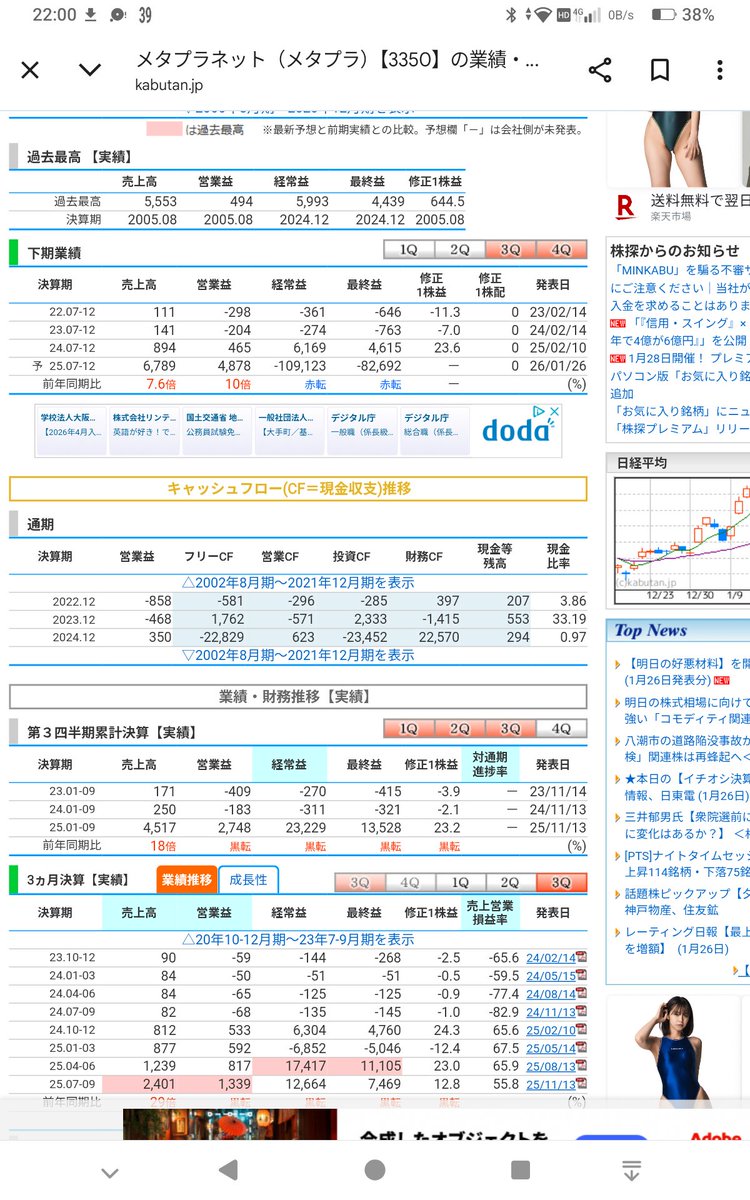Expand △20年10-12月期〜23年7-9月期を表示 in the quarterly table
Viewport: 750px width, 1200px height.
298,939
